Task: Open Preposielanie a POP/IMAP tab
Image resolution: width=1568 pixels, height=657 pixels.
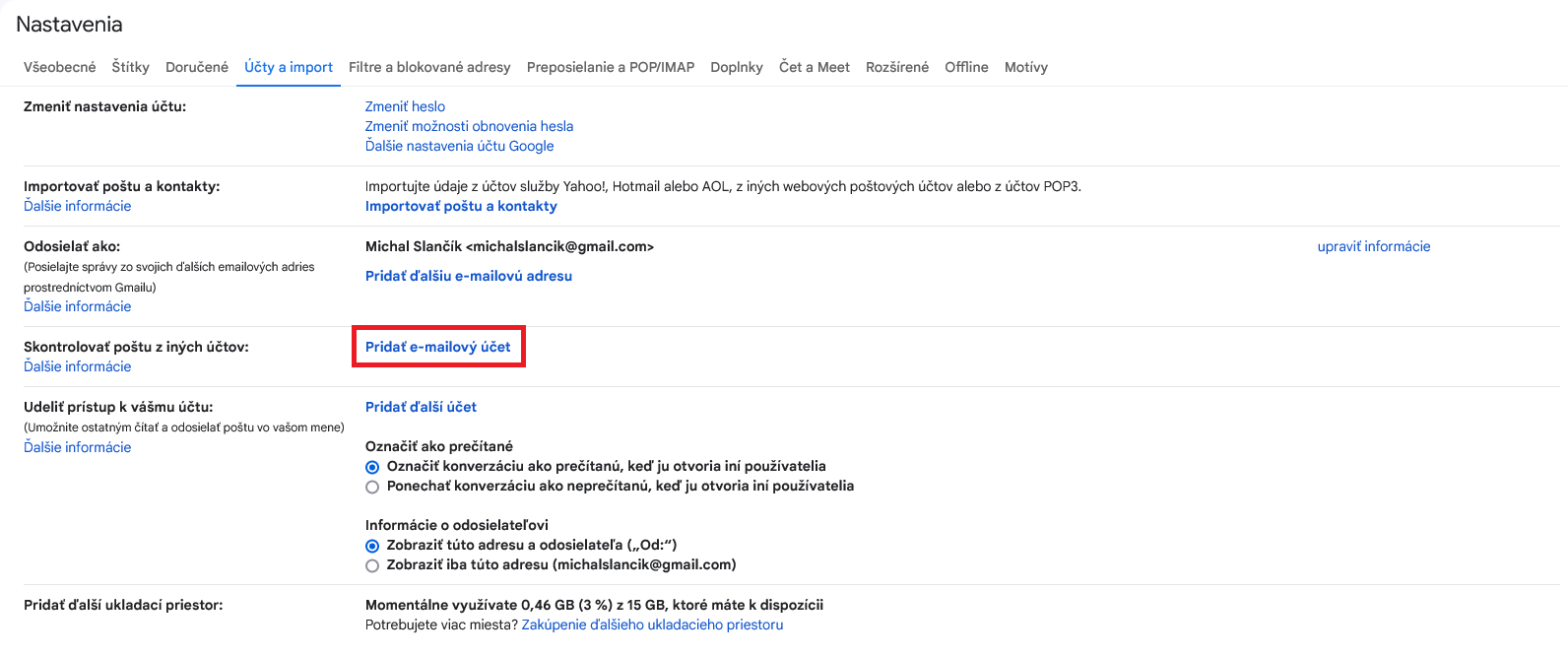Action: [611, 67]
